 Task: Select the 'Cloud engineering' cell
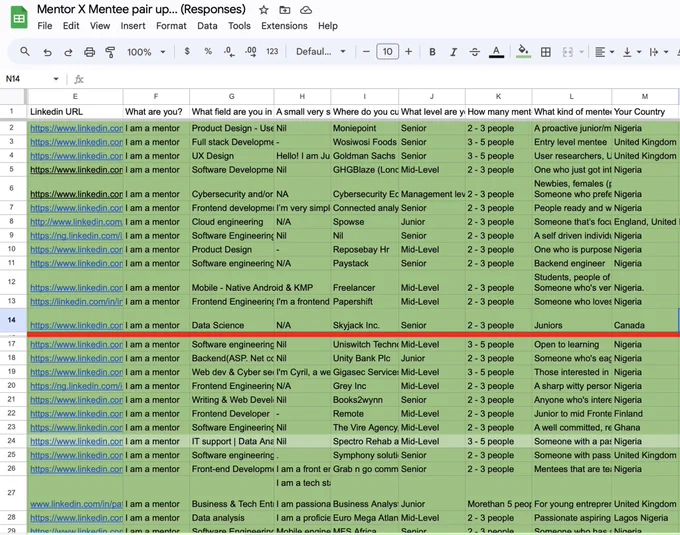(232, 222)
